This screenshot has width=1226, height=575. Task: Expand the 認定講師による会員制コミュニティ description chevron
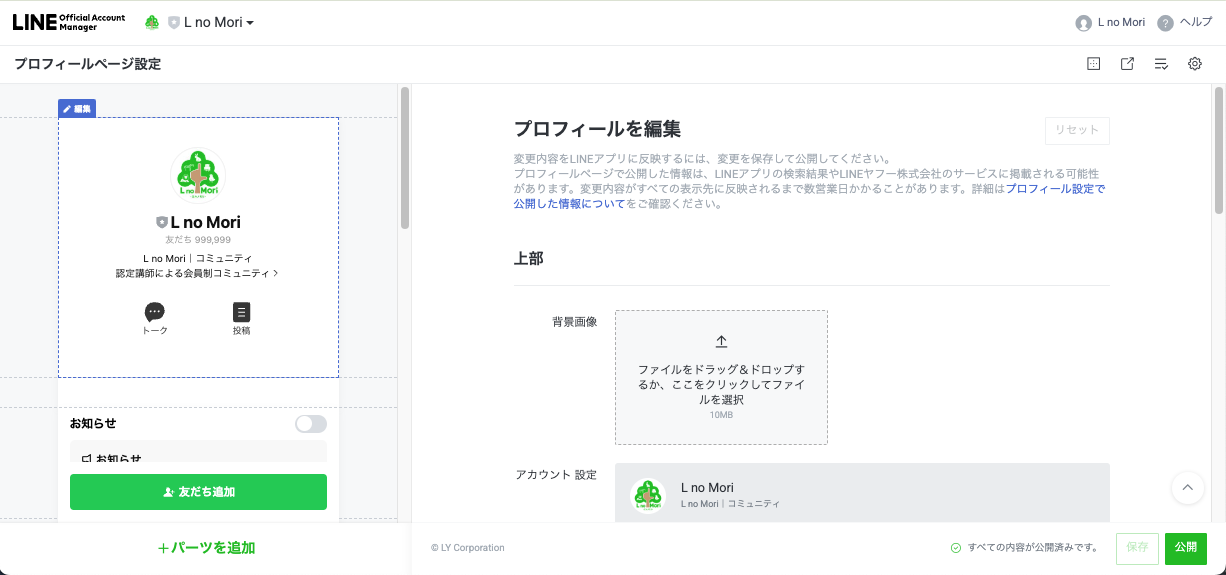click(276, 273)
